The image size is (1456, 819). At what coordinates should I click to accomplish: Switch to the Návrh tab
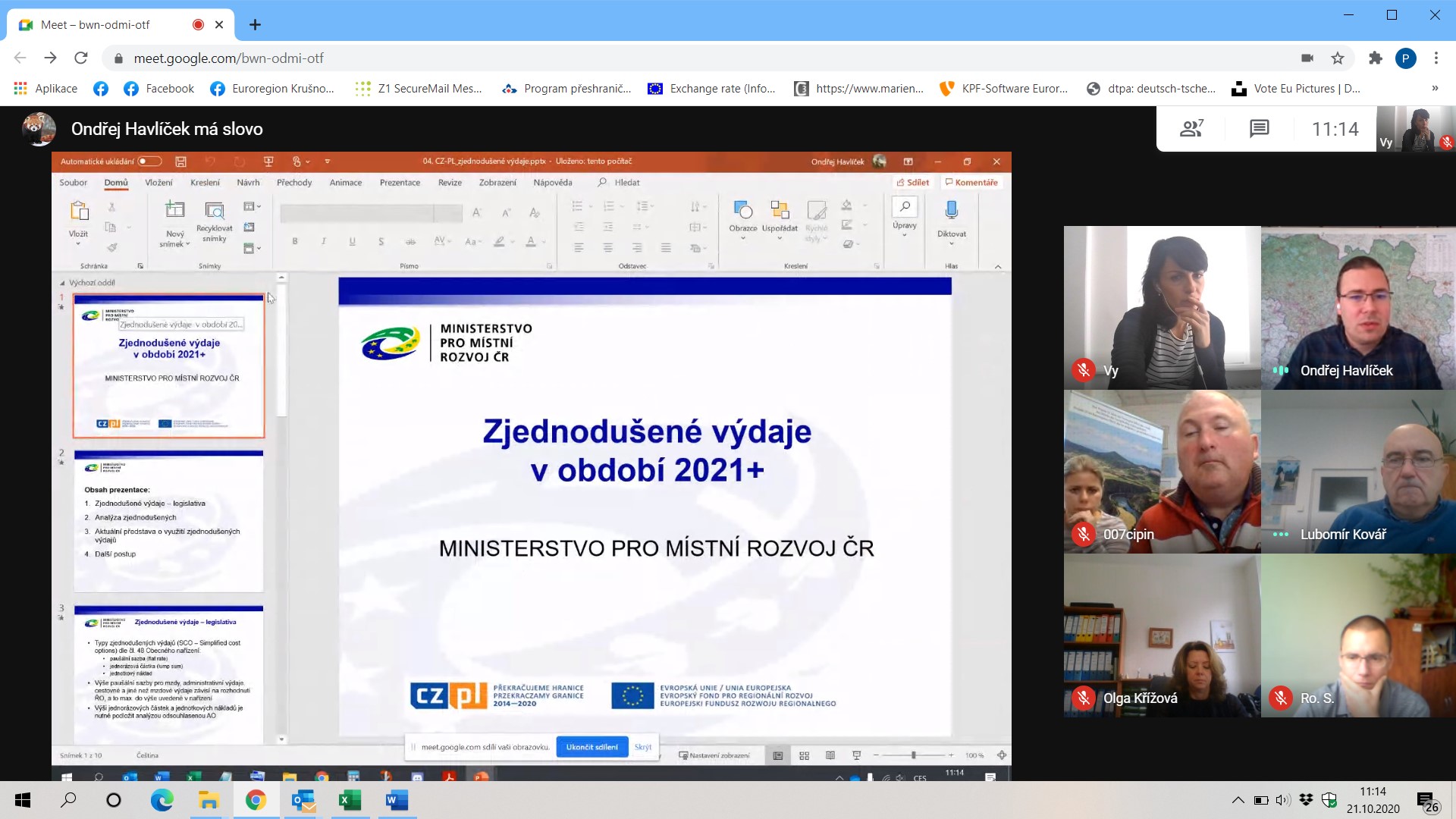click(x=248, y=183)
